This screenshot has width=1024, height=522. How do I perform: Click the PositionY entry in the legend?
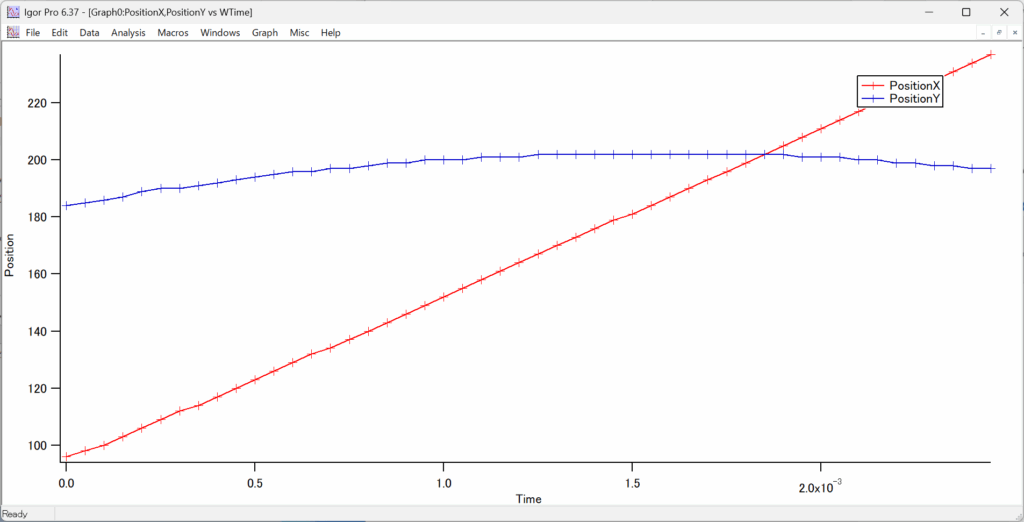(x=914, y=99)
